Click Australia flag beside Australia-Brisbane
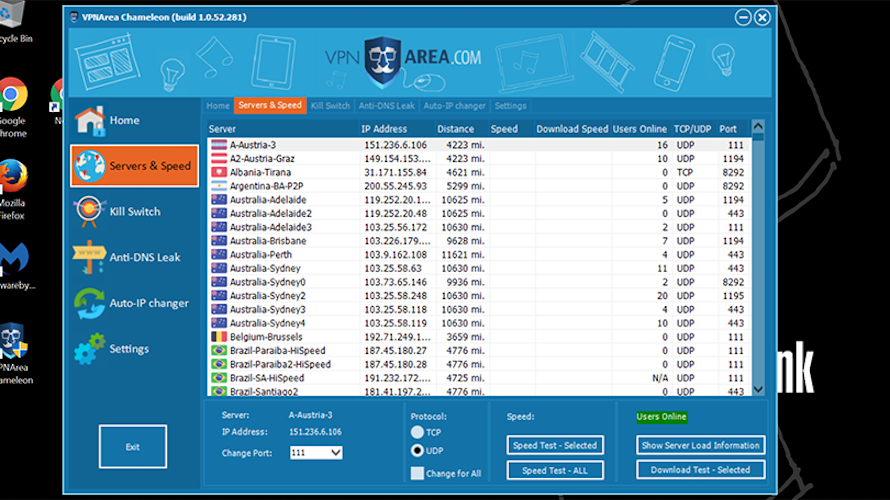 (219, 241)
